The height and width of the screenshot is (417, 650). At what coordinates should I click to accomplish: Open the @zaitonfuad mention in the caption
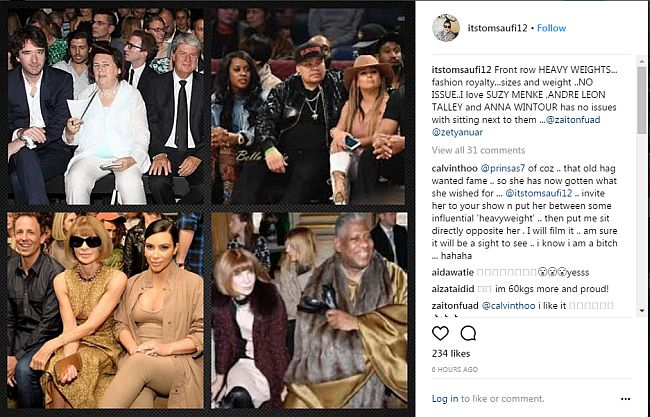573,120
